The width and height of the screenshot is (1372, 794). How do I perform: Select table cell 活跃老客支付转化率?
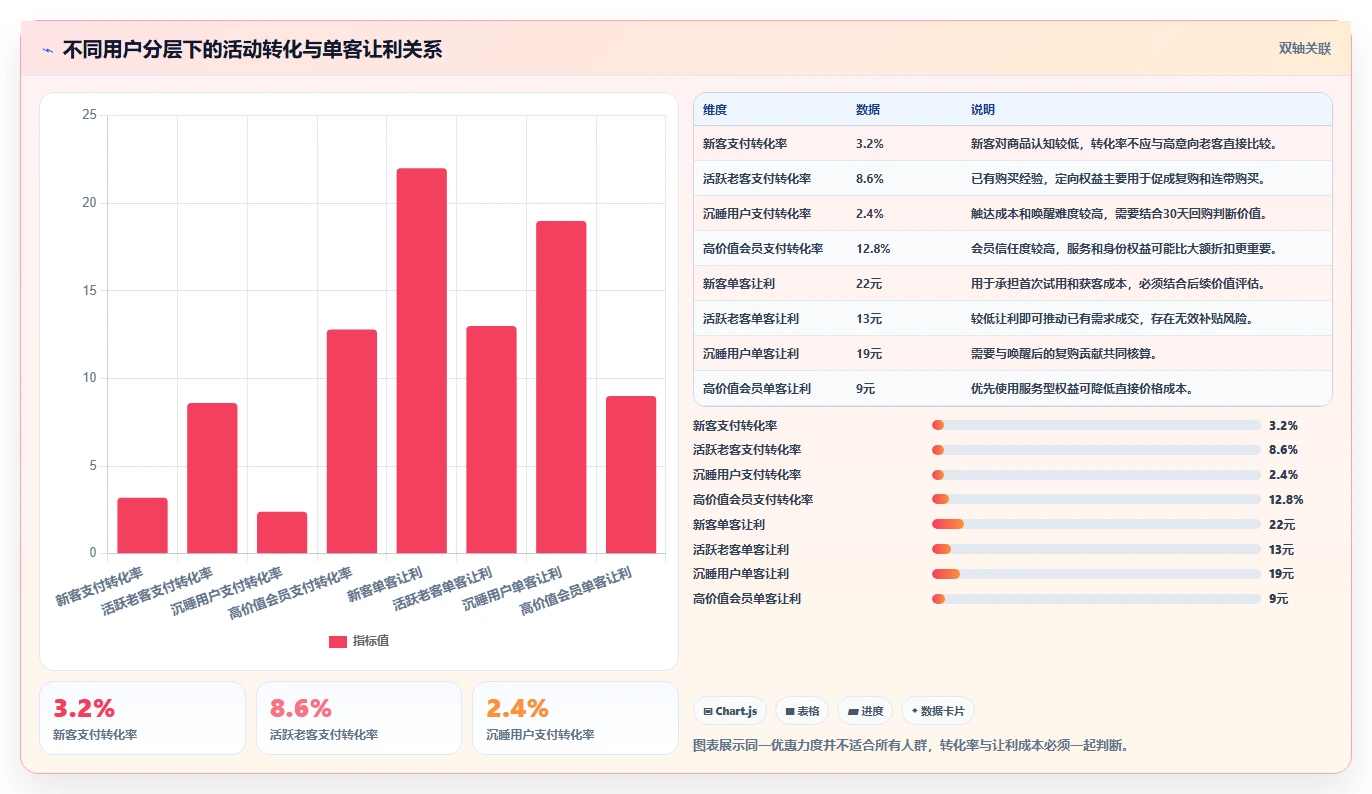(757, 179)
